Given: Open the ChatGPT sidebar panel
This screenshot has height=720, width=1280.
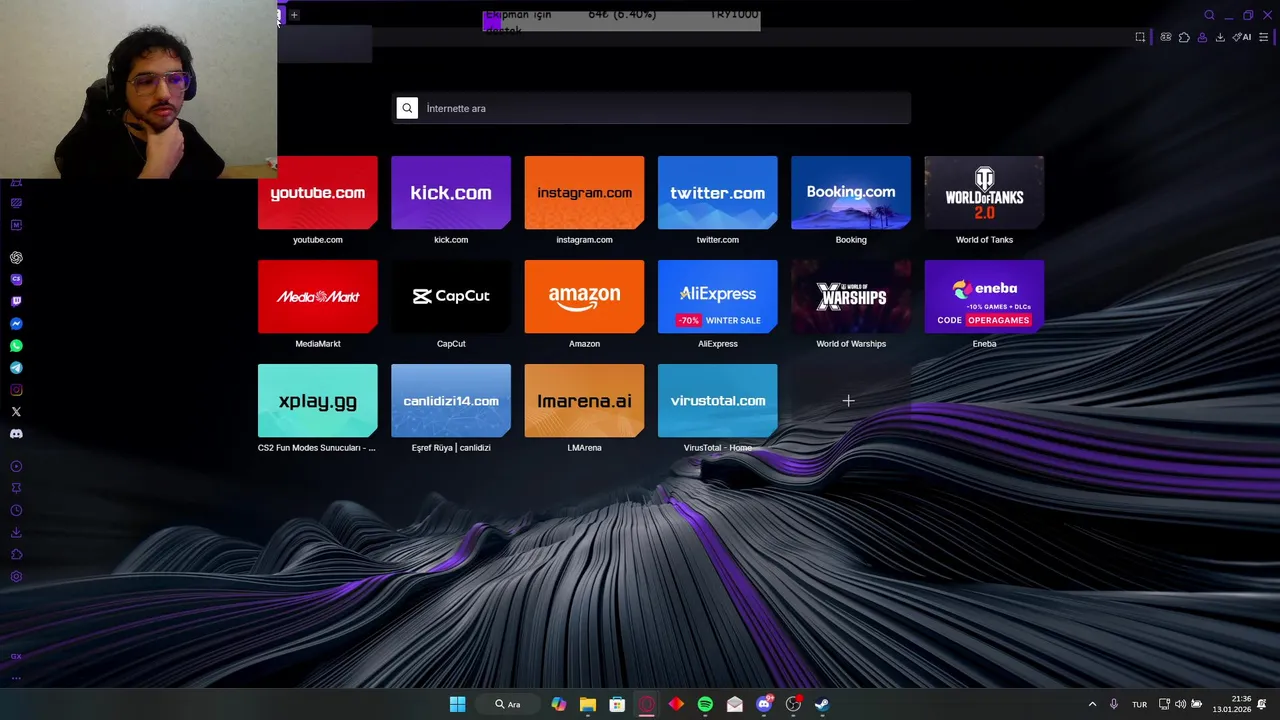Looking at the screenshot, I should tap(16, 258).
